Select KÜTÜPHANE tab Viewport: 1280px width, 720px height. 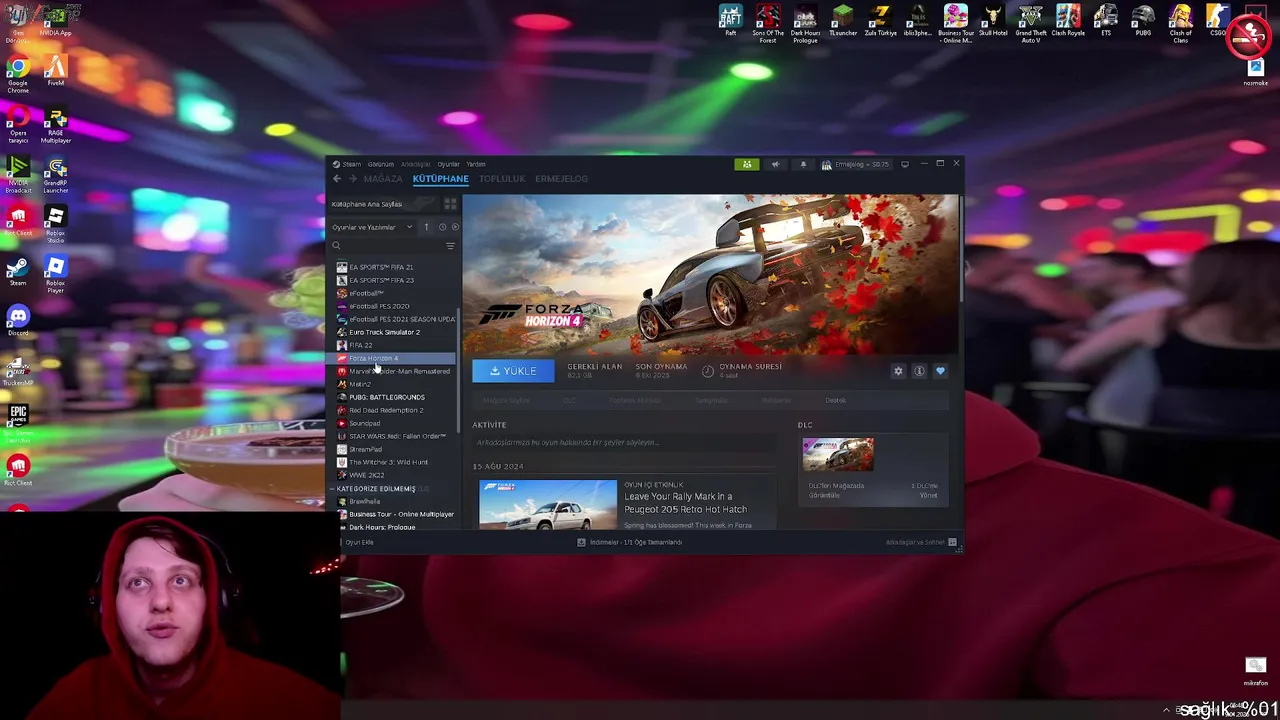click(440, 179)
